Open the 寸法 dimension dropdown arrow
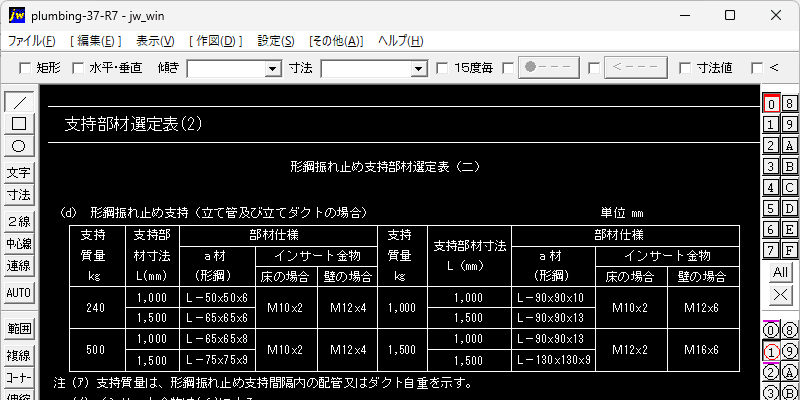800x400 pixels. coord(419,68)
